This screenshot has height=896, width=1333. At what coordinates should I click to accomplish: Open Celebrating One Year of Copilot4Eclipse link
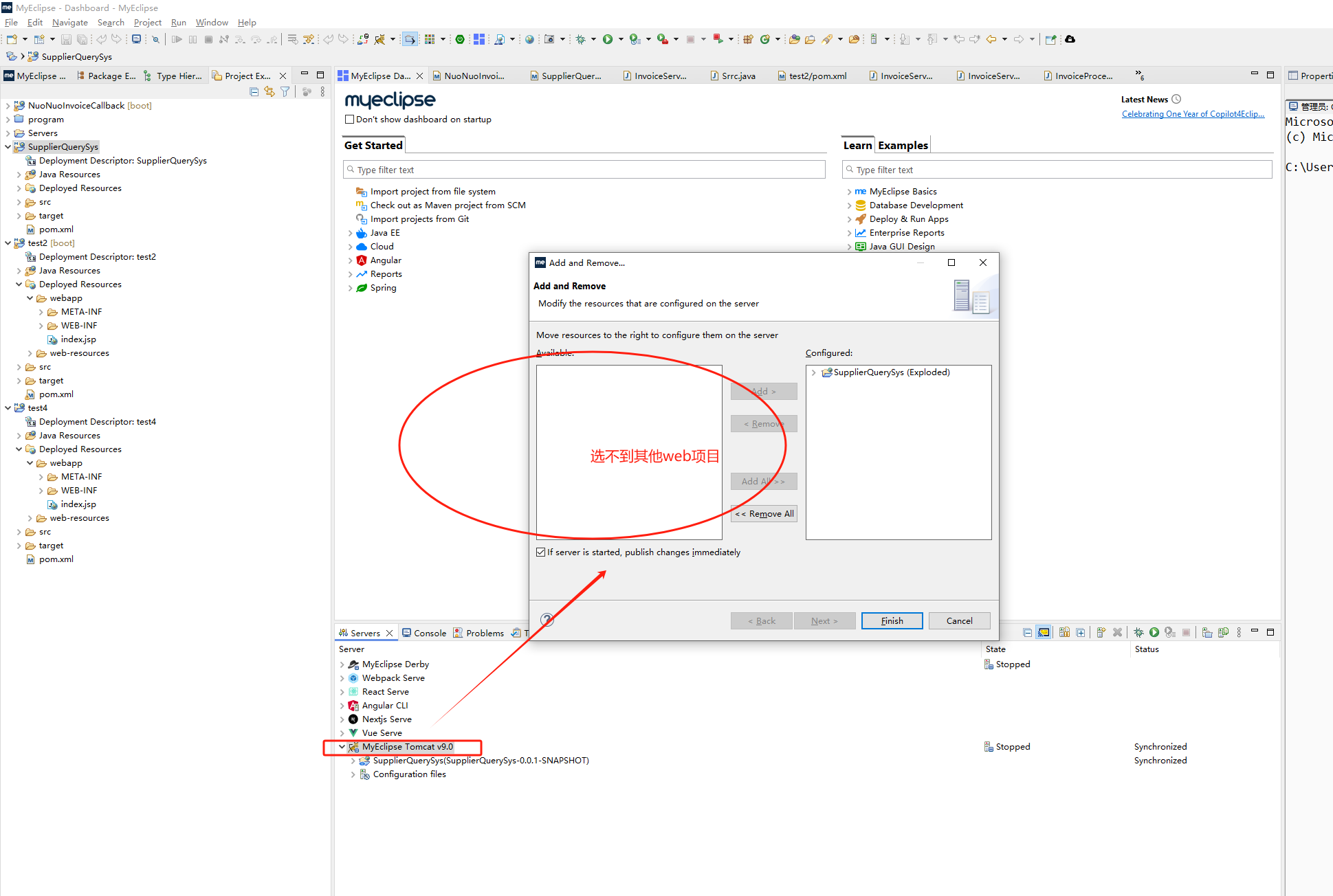click(1193, 114)
